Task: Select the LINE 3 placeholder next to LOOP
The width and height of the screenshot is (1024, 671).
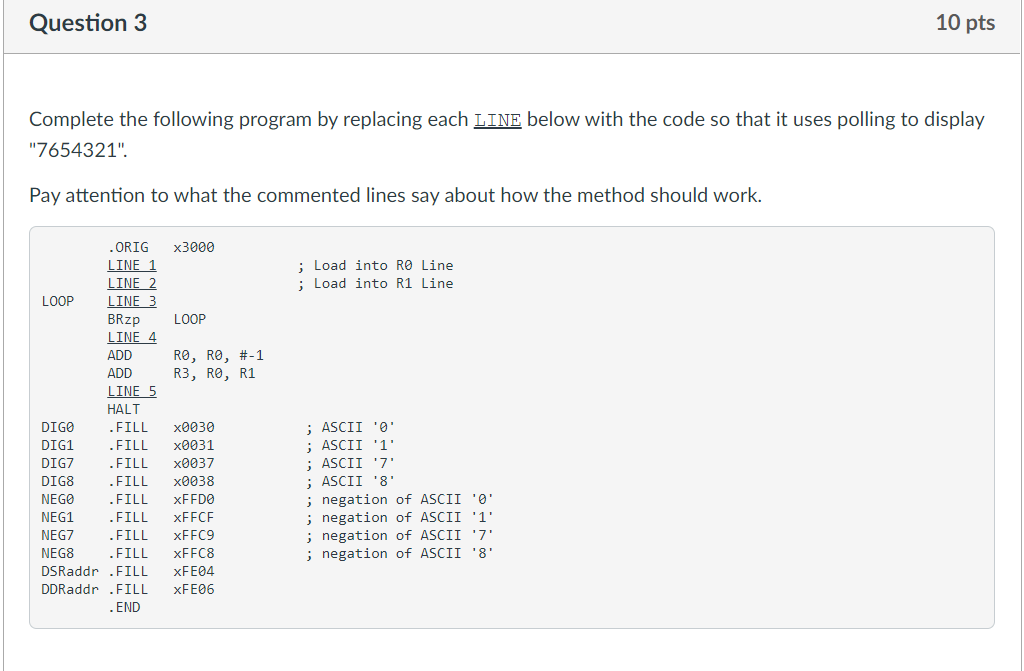Action: pyautogui.click(x=132, y=301)
